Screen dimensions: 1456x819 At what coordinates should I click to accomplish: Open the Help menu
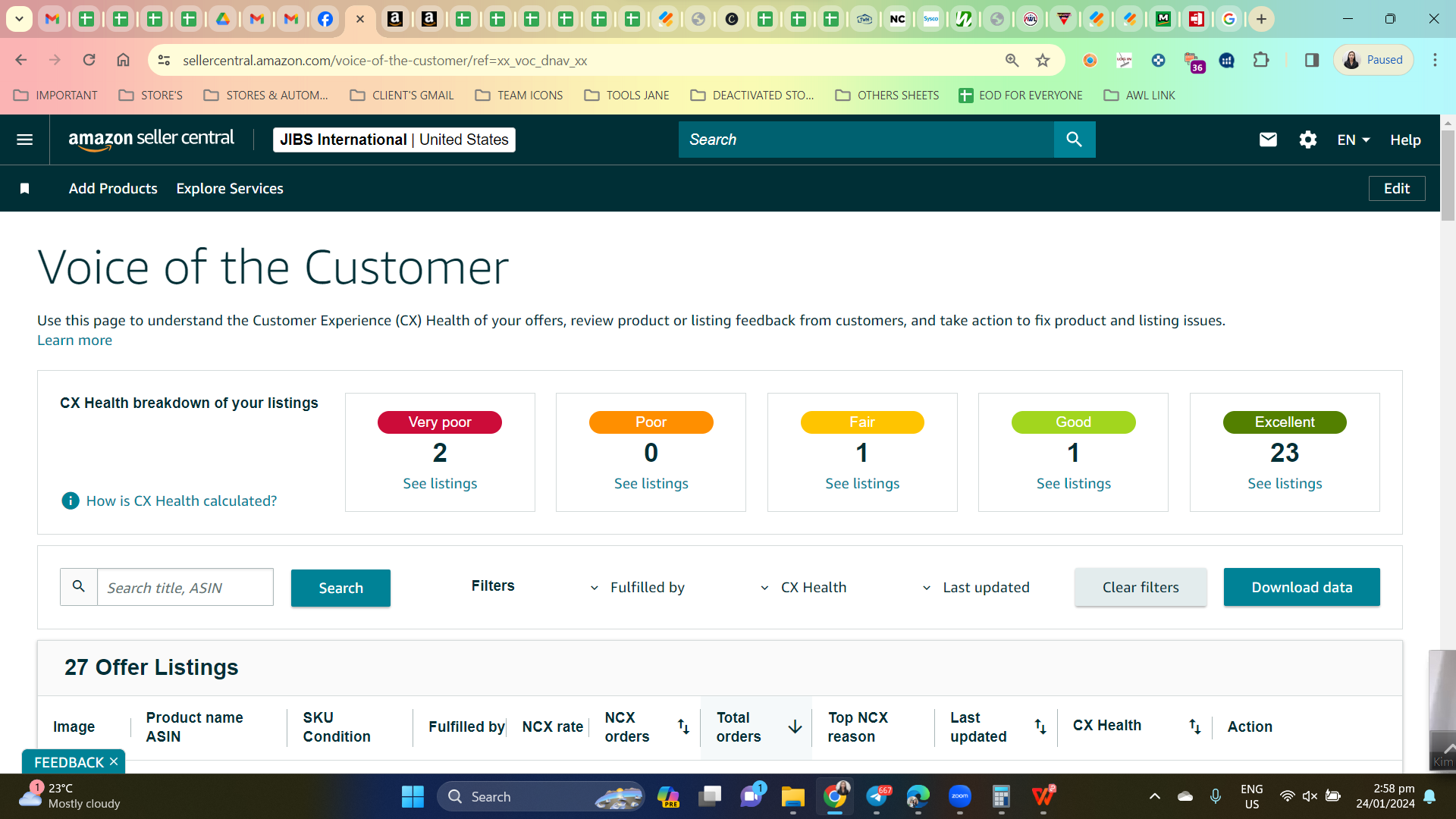pyautogui.click(x=1405, y=140)
